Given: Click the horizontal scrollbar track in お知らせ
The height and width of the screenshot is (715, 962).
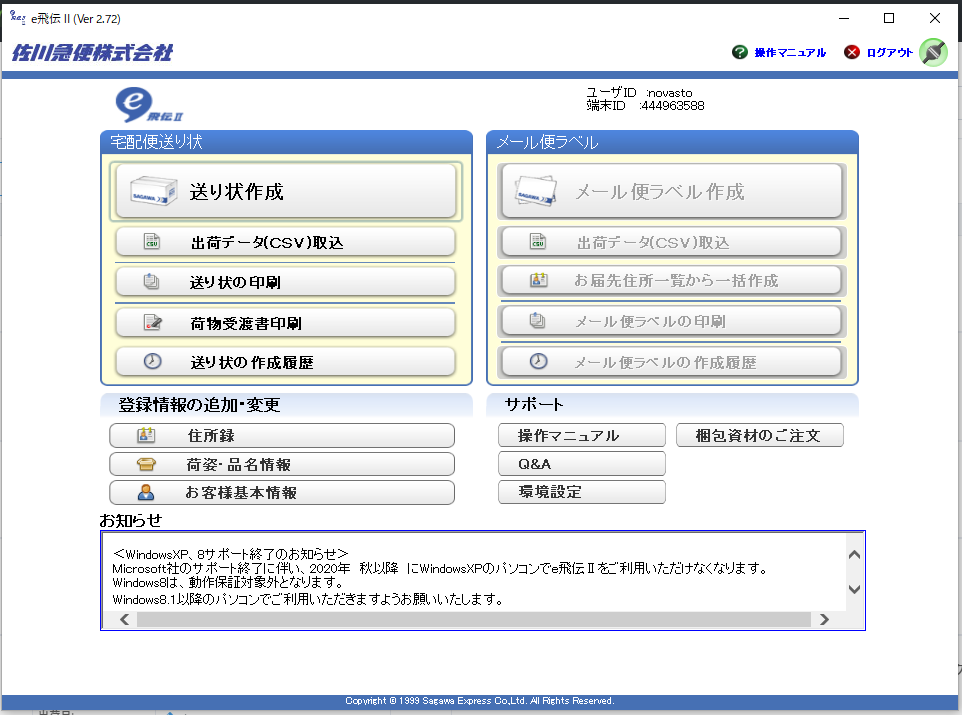Looking at the screenshot, I should tap(474, 619).
